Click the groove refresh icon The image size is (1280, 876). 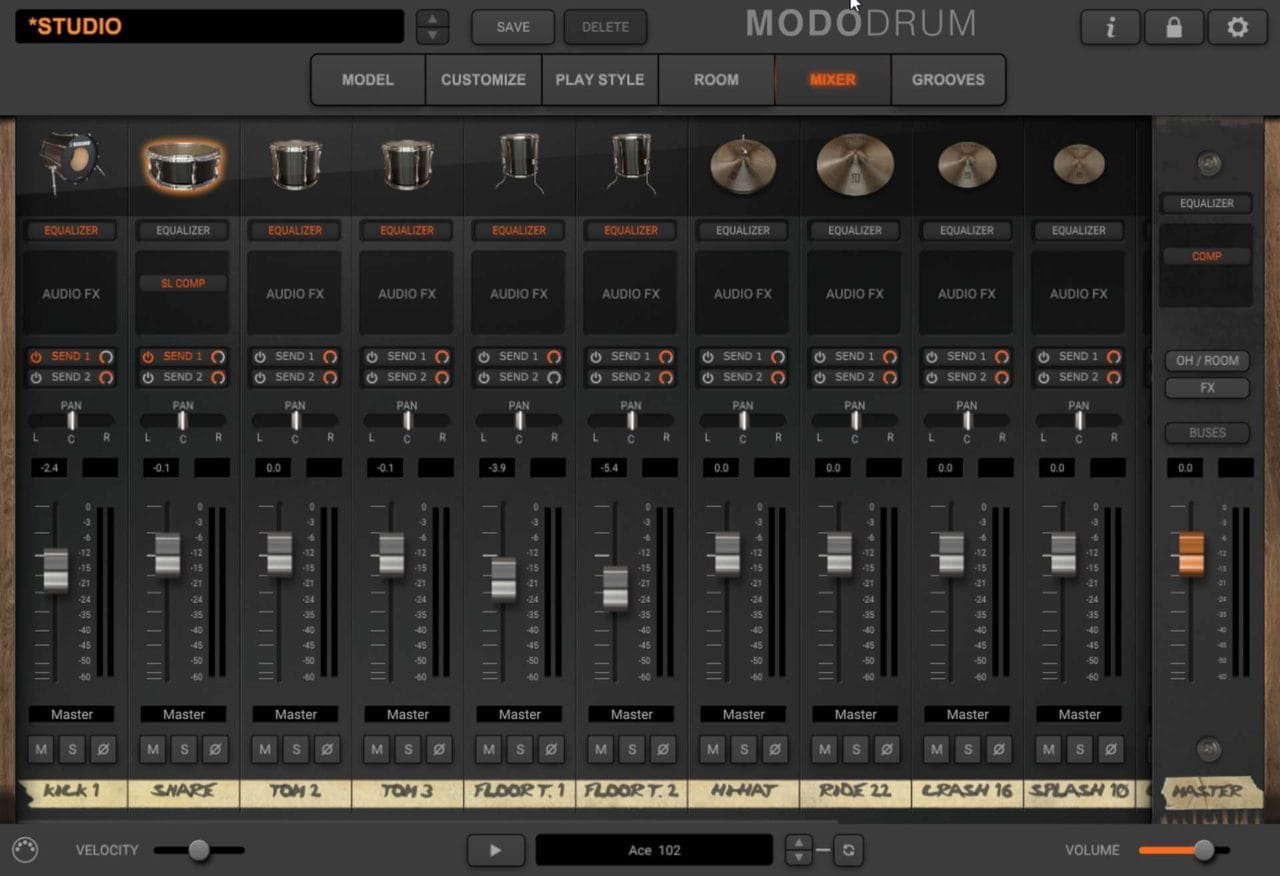point(848,850)
